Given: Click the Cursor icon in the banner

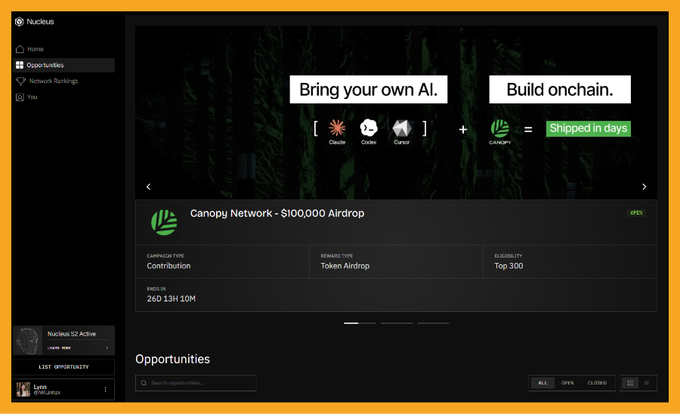Looking at the screenshot, I should click(402, 128).
